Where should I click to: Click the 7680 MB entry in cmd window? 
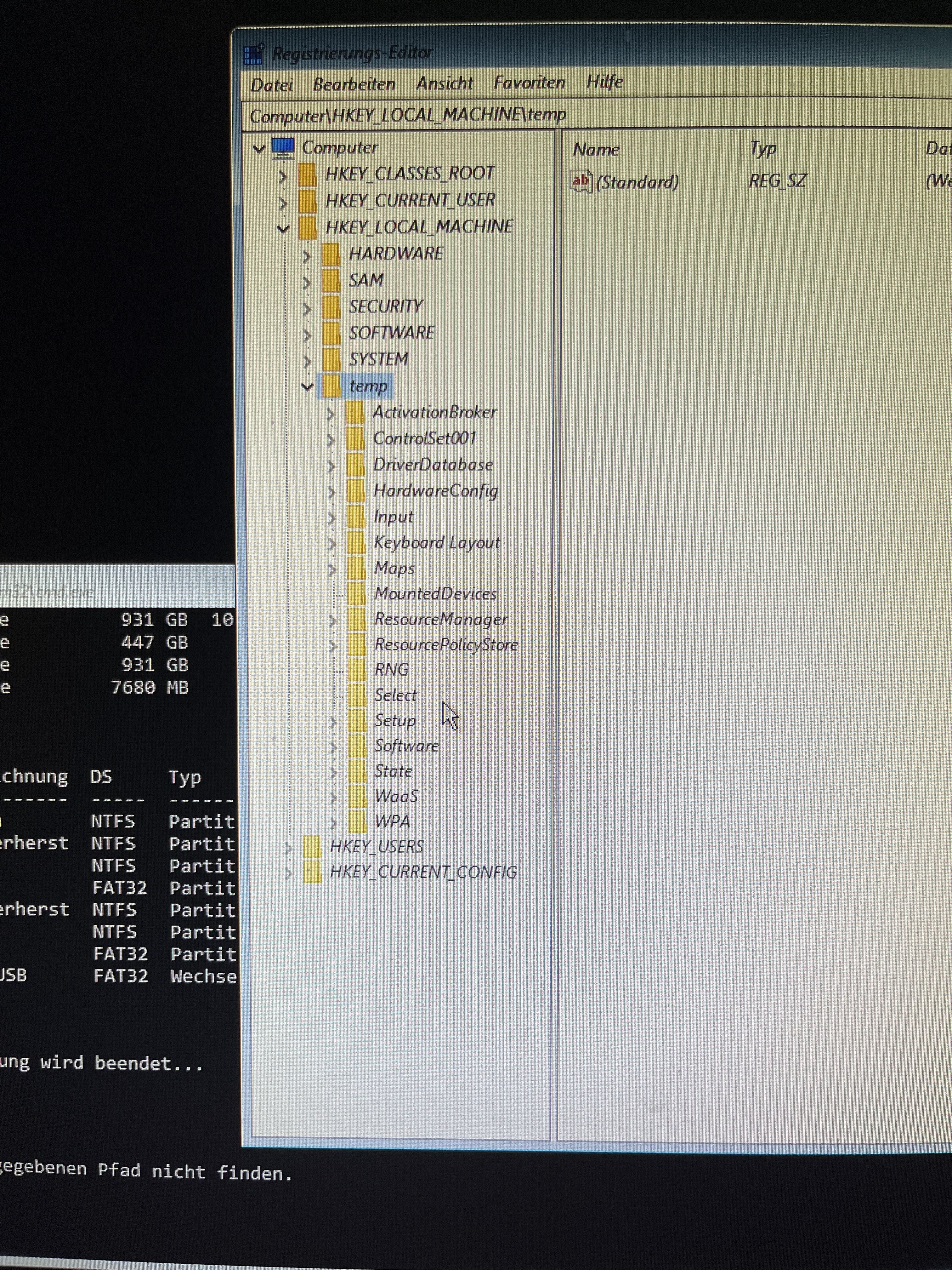pos(149,688)
